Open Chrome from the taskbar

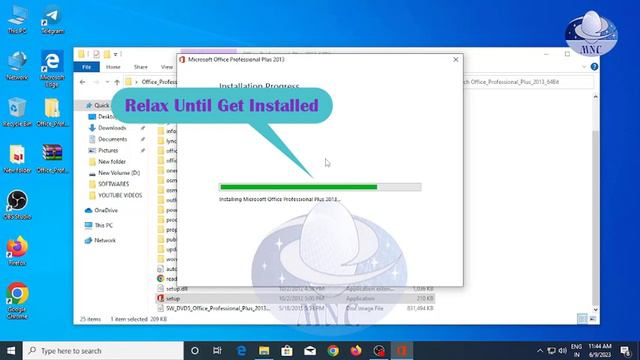tap(333, 351)
